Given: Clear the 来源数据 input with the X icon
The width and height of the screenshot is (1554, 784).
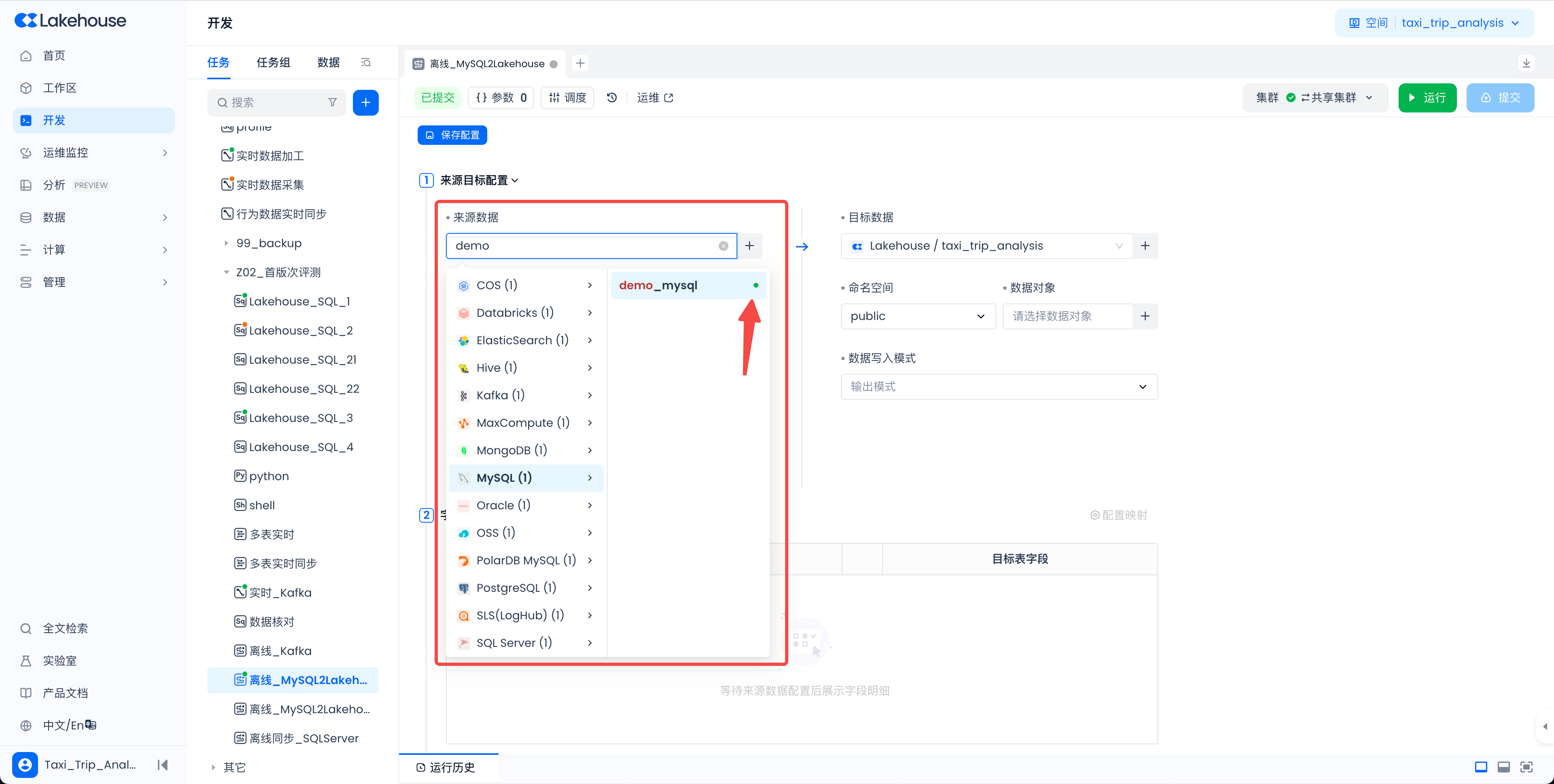Looking at the screenshot, I should (x=723, y=246).
